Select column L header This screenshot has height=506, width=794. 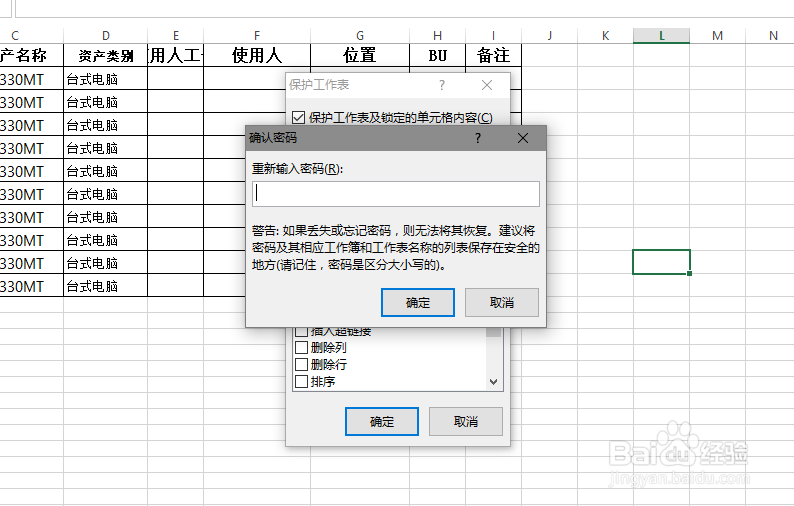click(661, 35)
